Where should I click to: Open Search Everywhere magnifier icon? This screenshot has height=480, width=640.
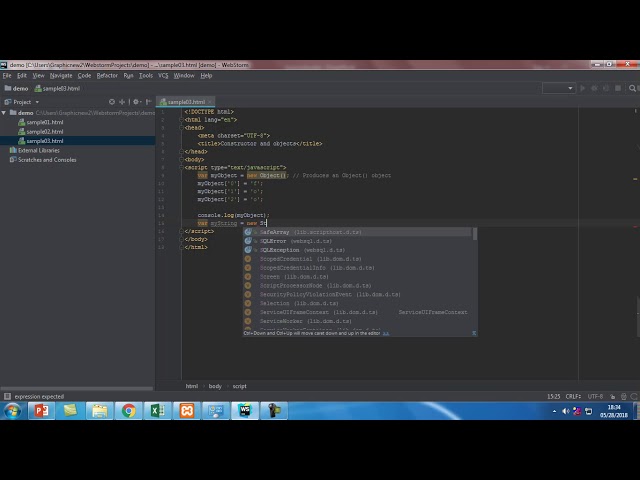[632, 88]
